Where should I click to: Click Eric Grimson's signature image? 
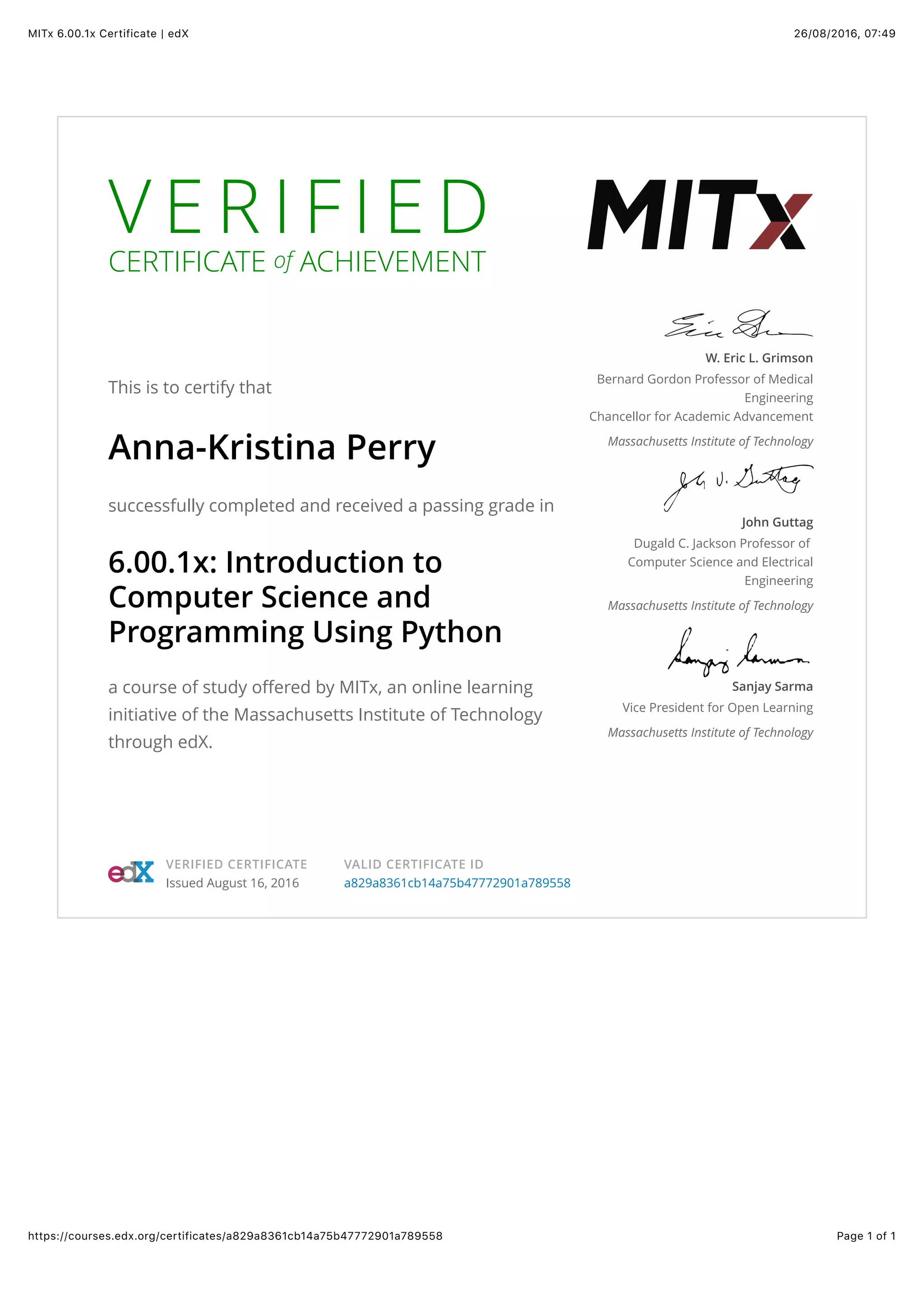739,325
